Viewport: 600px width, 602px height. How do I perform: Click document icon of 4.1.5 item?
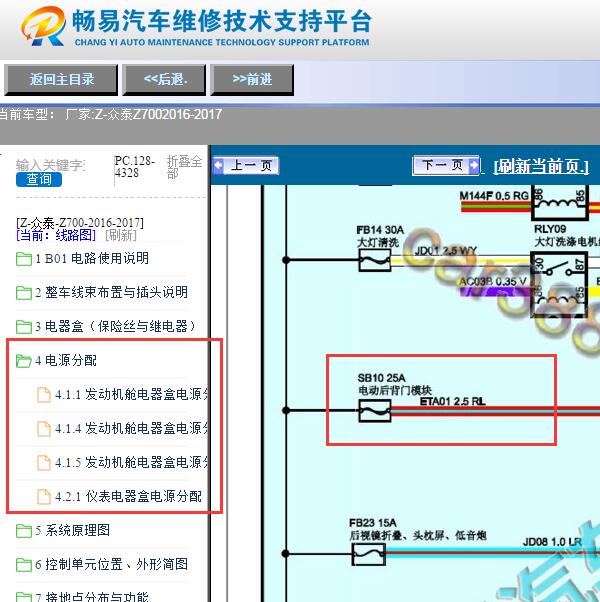pyautogui.click(x=44, y=463)
